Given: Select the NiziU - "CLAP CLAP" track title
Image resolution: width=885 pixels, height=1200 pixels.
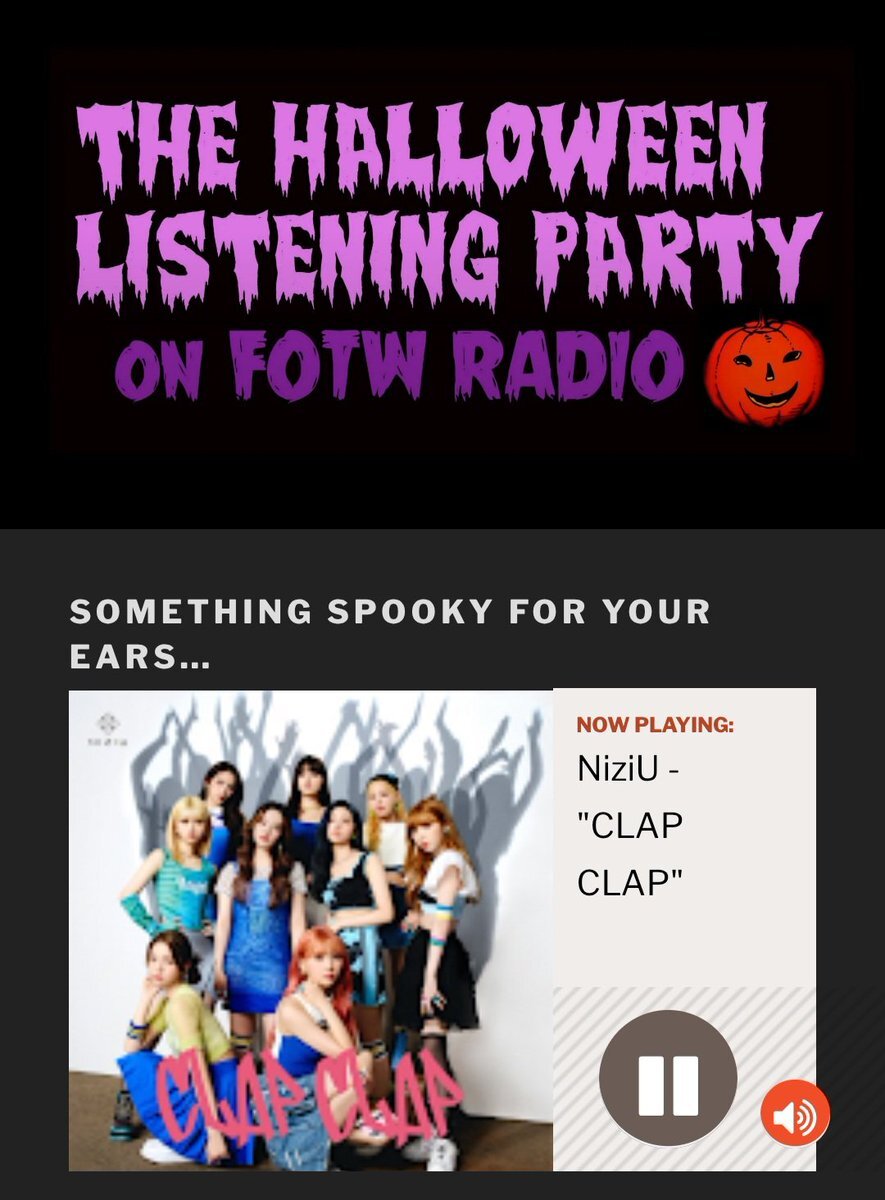Looking at the screenshot, I should click(631, 826).
